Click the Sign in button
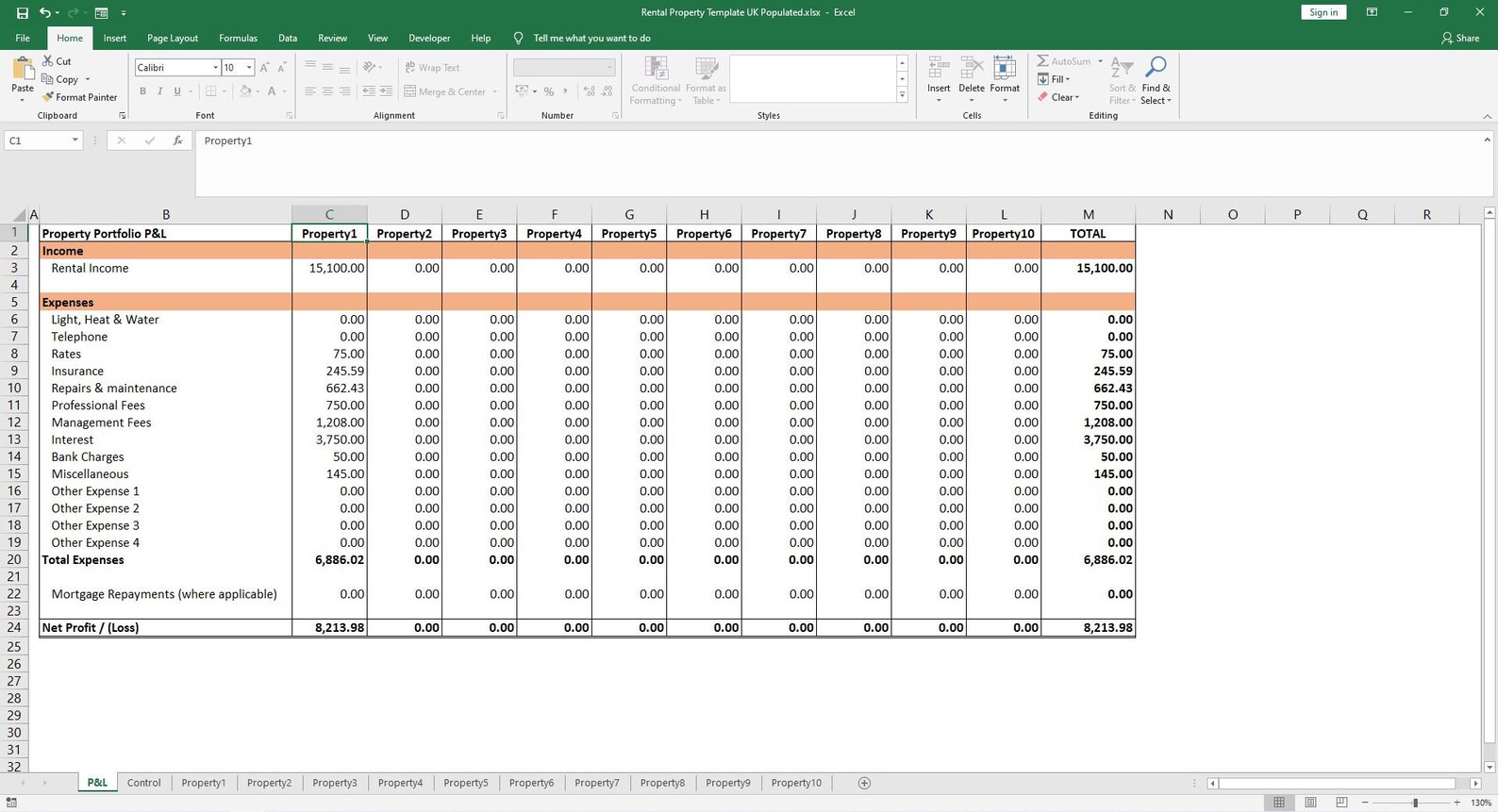This screenshot has height=812, width=1498. click(x=1323, y=12)
